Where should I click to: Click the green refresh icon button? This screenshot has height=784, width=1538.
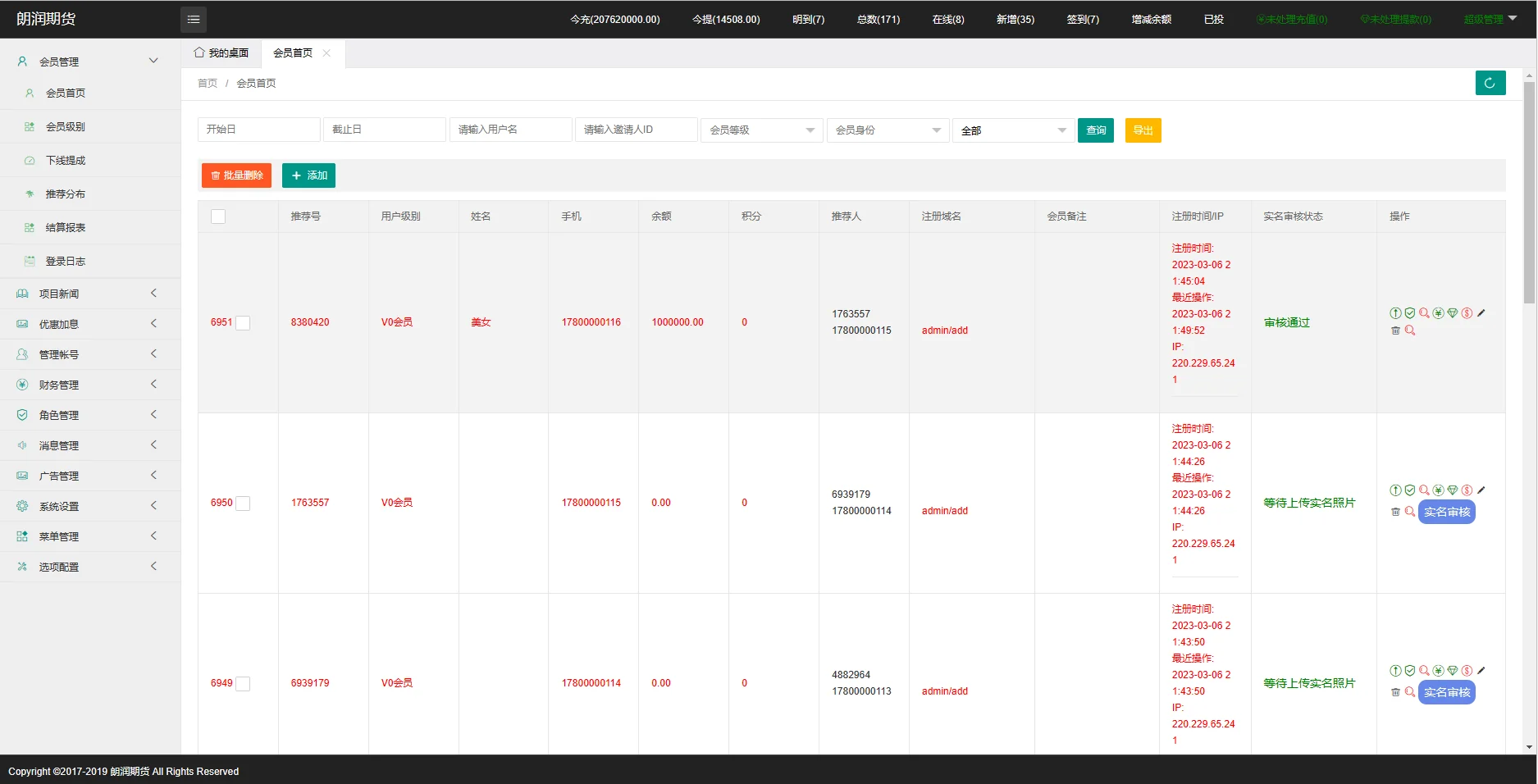[x=1490, y=83]
